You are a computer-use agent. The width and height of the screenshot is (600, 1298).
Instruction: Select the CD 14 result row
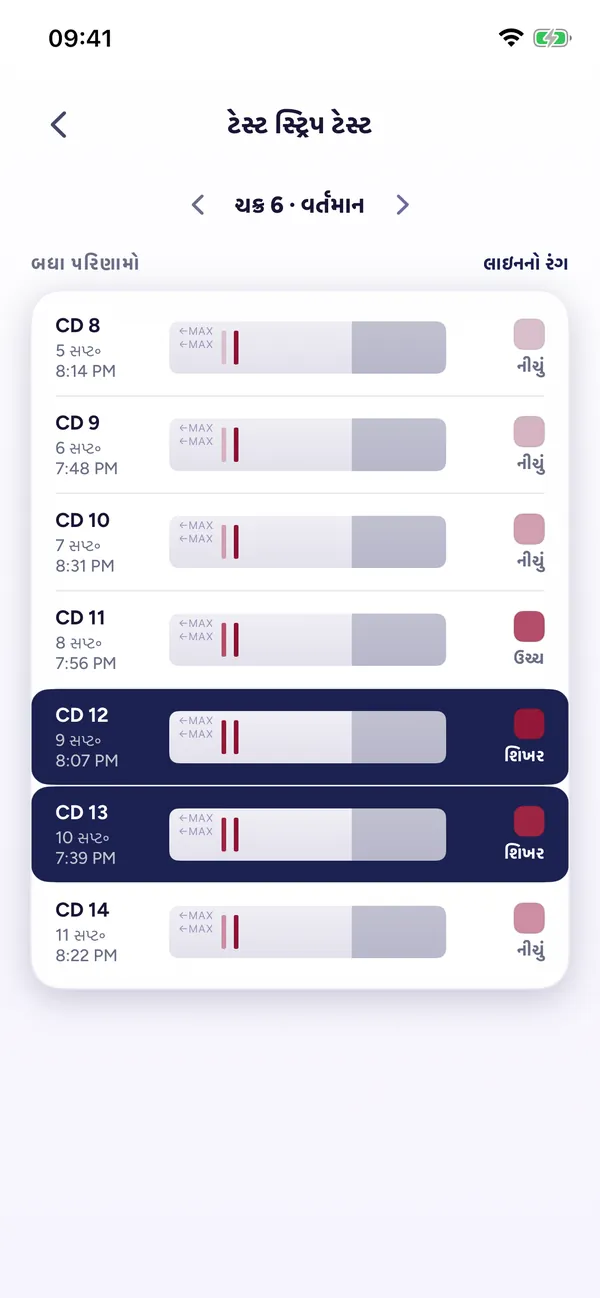(300, 934)
